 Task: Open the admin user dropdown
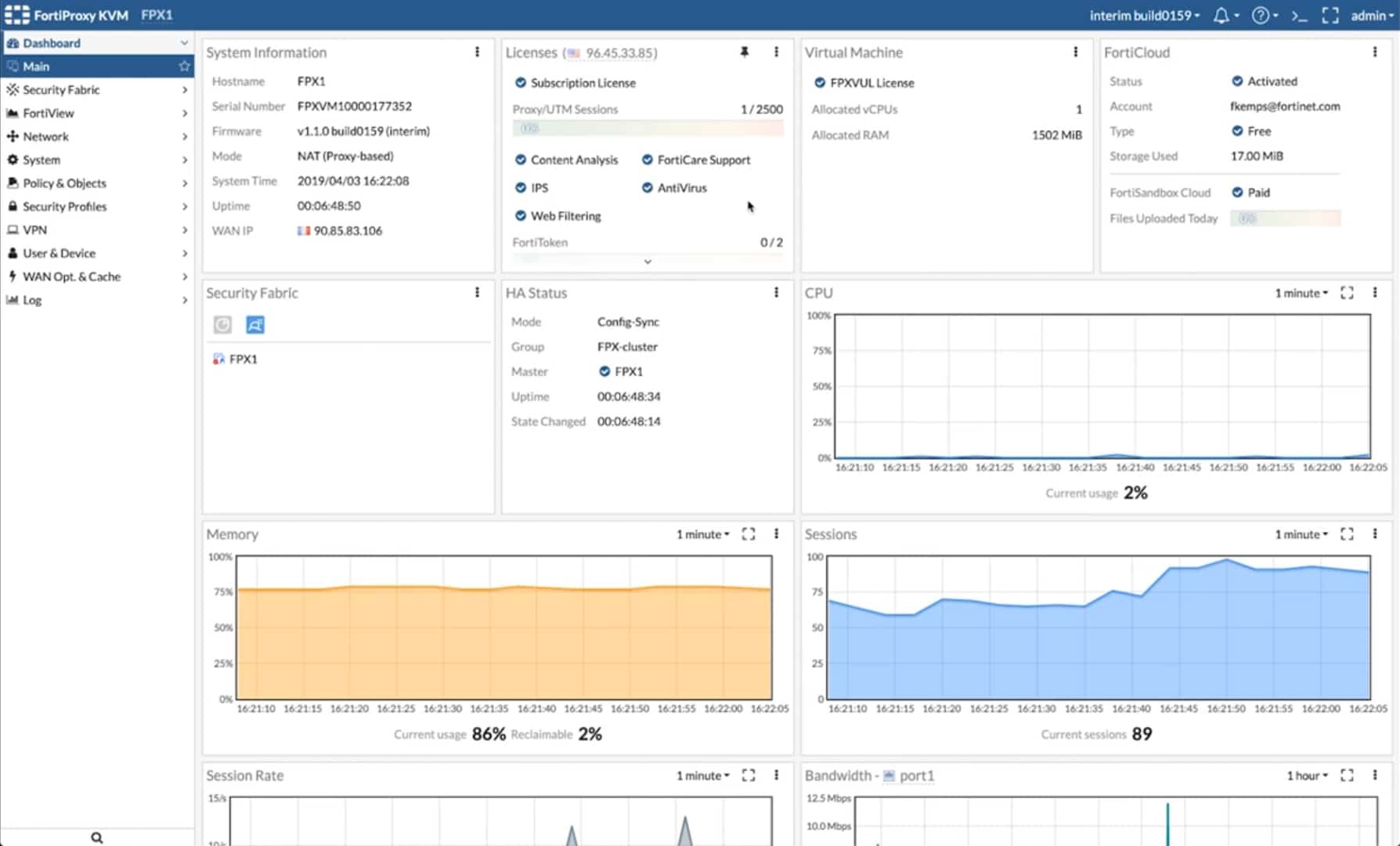[1372, 16]
